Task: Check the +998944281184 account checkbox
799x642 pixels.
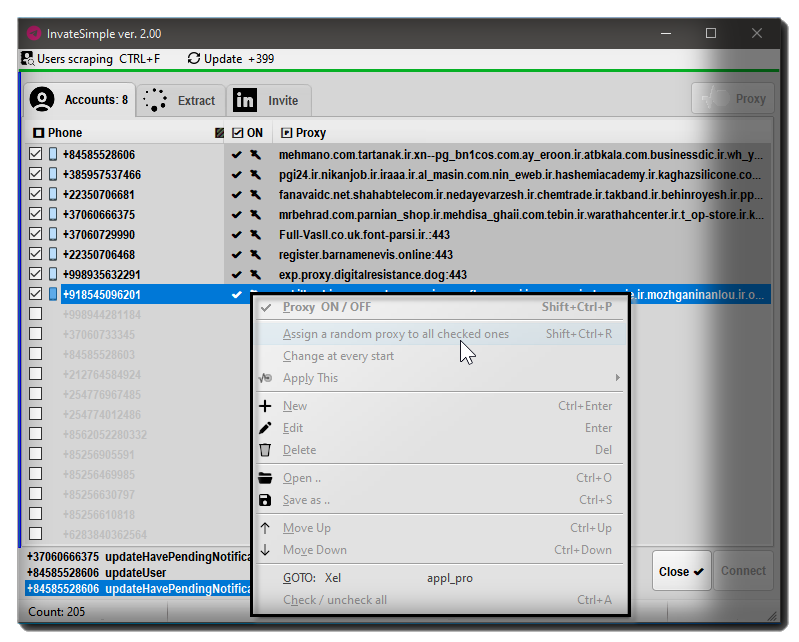Action: [35, 313]
